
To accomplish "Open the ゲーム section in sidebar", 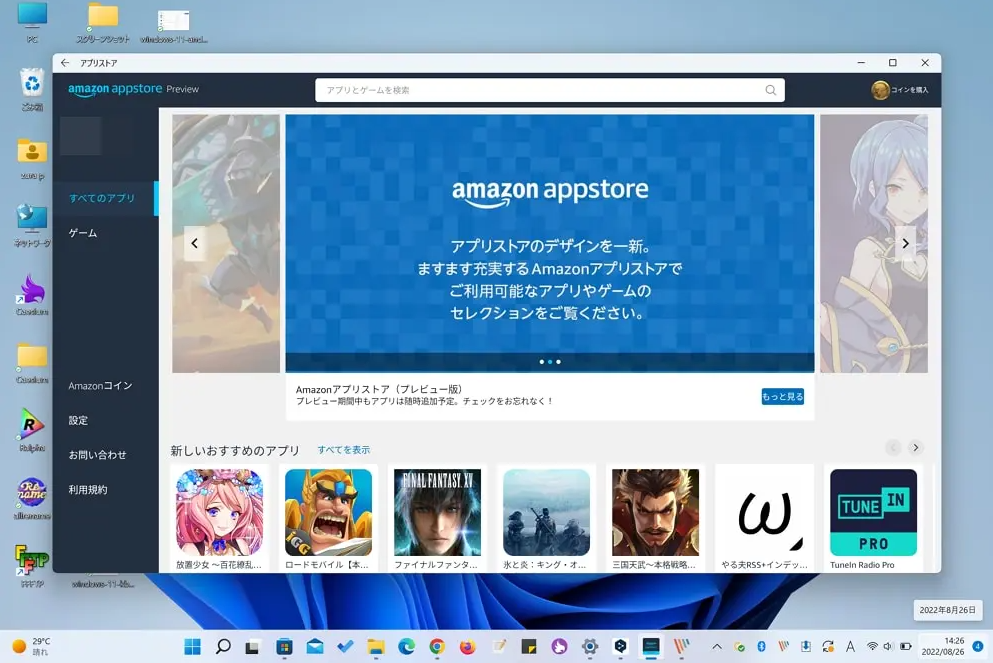I will (x=83, y=233).
